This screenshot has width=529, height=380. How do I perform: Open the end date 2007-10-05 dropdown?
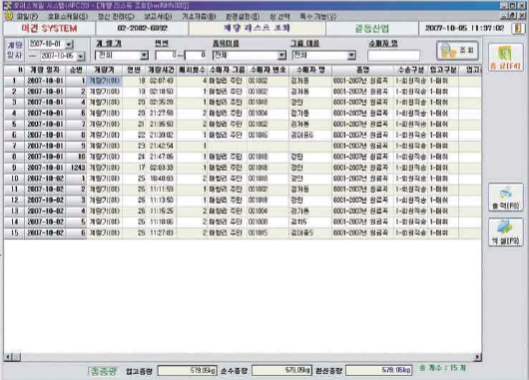point(81,56)
